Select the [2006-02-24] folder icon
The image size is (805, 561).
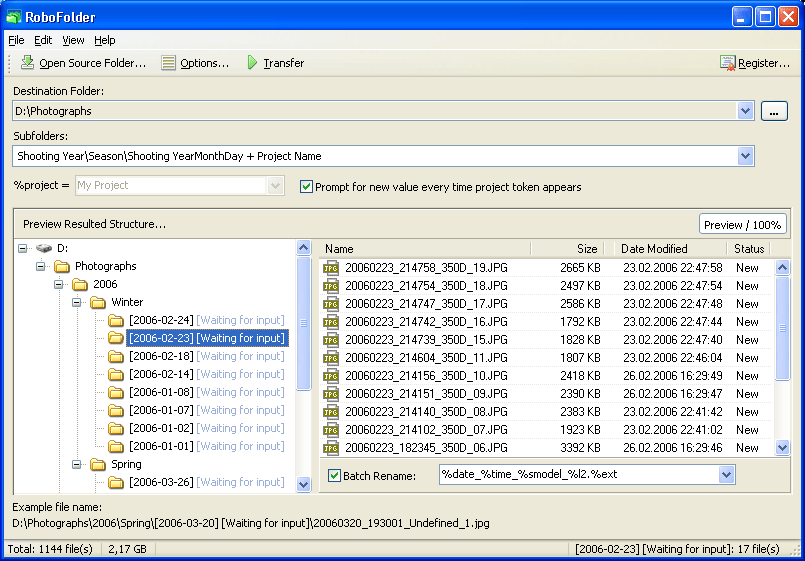point(116,320)
